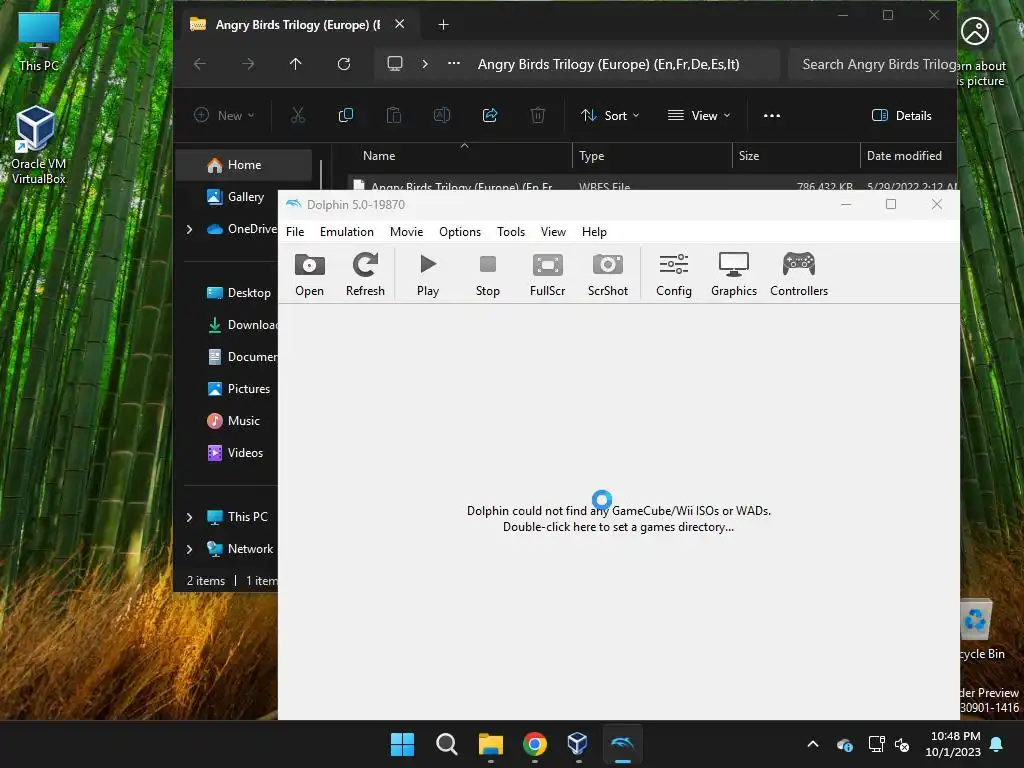Click the Open icon in Dolphin toolbar

tap(310, 274)
